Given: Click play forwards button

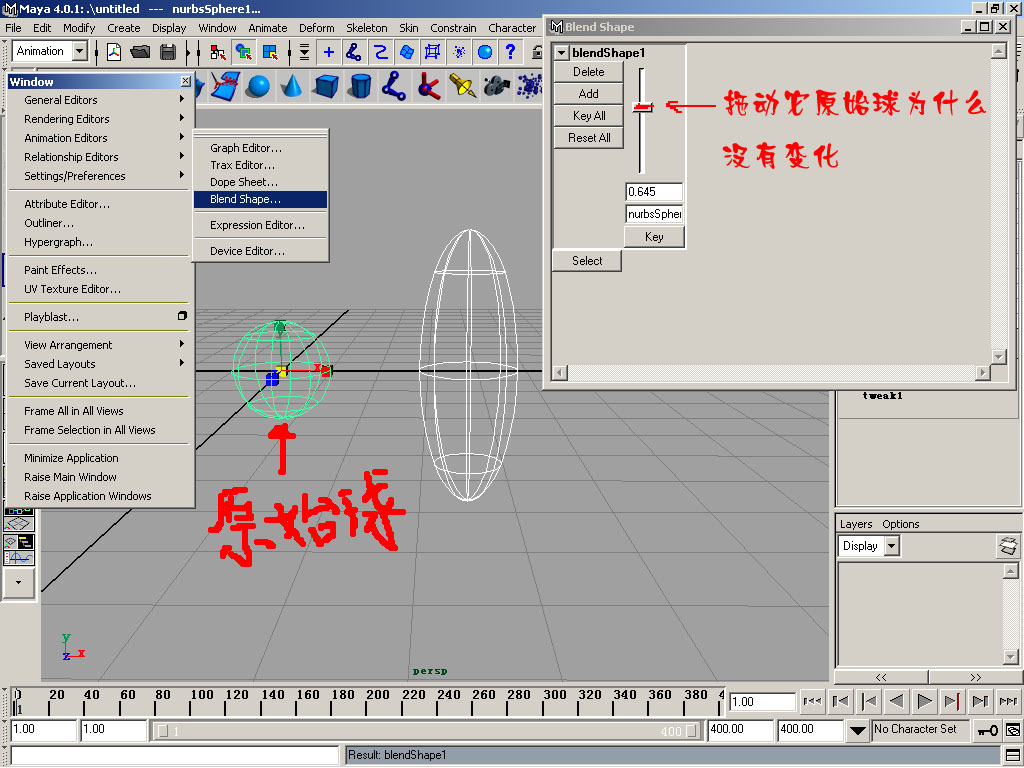Looking at the screenshot, I should pyautogui.click(x=925, y=701).
